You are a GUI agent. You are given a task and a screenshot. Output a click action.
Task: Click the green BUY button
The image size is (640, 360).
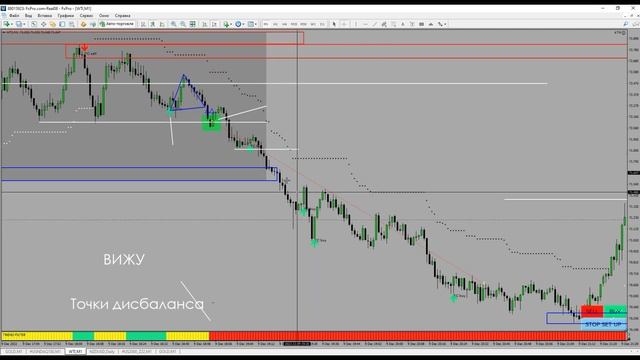coord(615,311)
